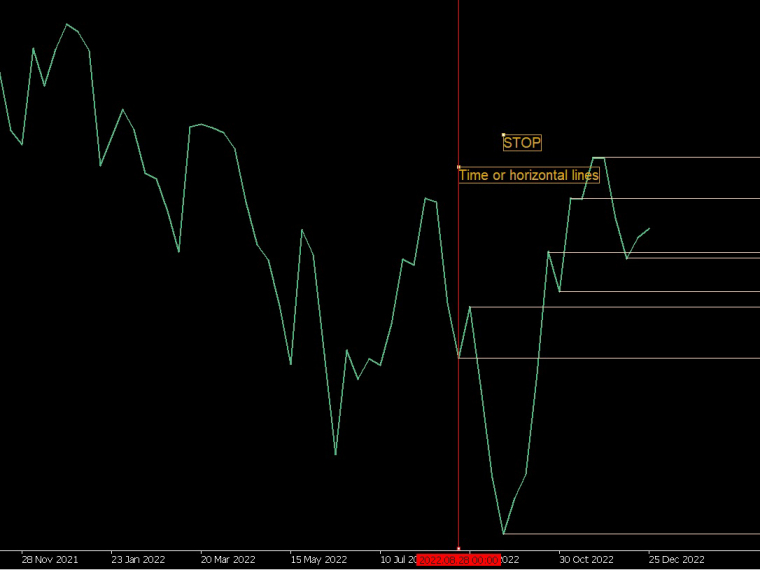Click the 28 Nov 2021 axis date
Image resolution: width=760 pixels, height=570 pixels.
pyautogui.click(x=49, y=560)
